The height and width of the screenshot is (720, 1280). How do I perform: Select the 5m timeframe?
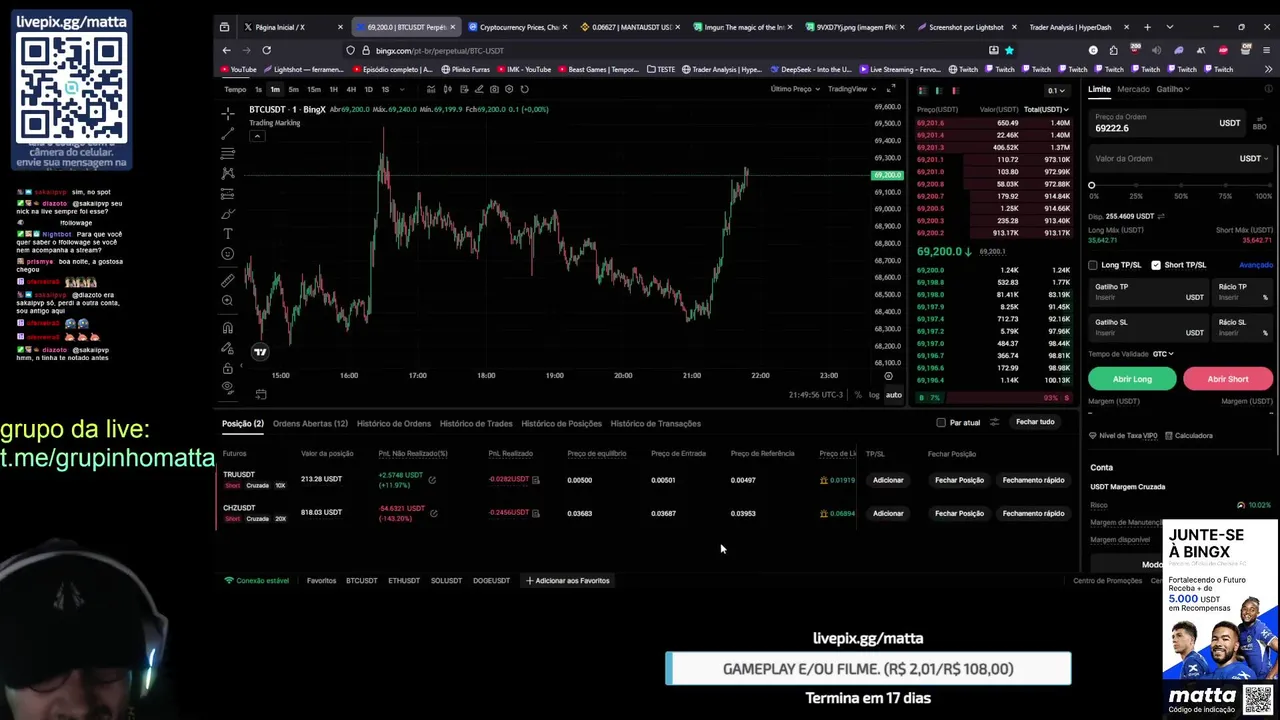tap(293, 89)
